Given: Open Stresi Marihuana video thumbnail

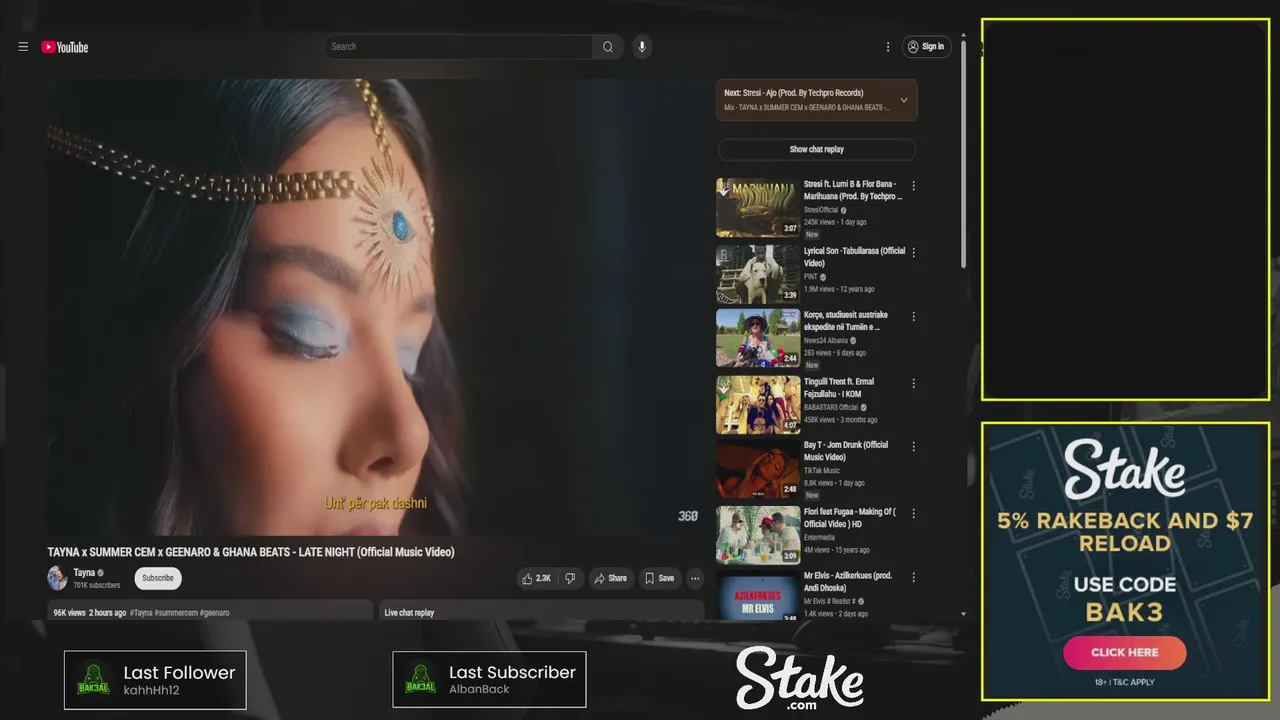Looking at the screenshot, I should pyautogui.click(x=758, y=207).
